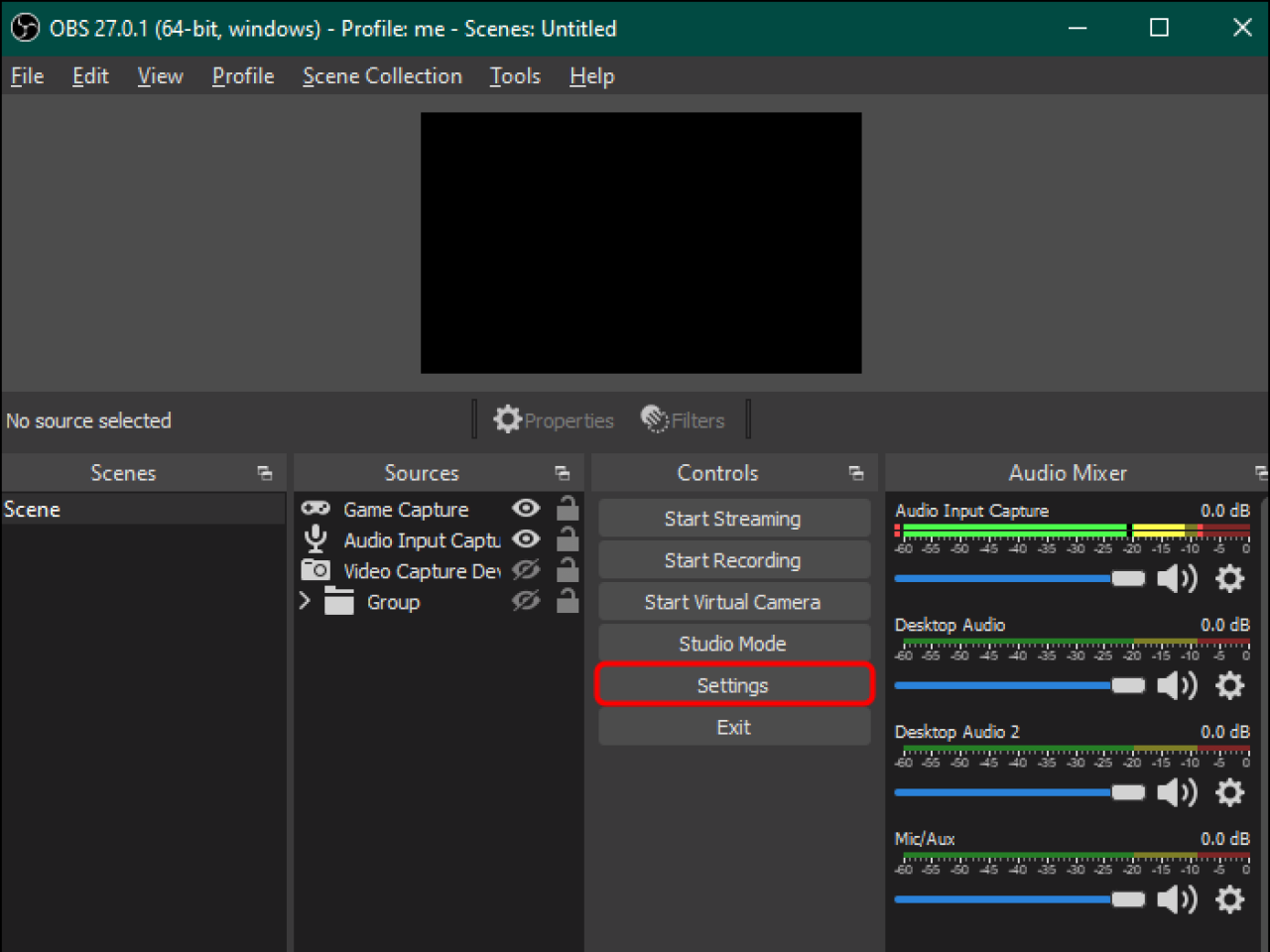
Task: Click the camera icon beside Video Capture Device
Action: [x=316, y=570]
